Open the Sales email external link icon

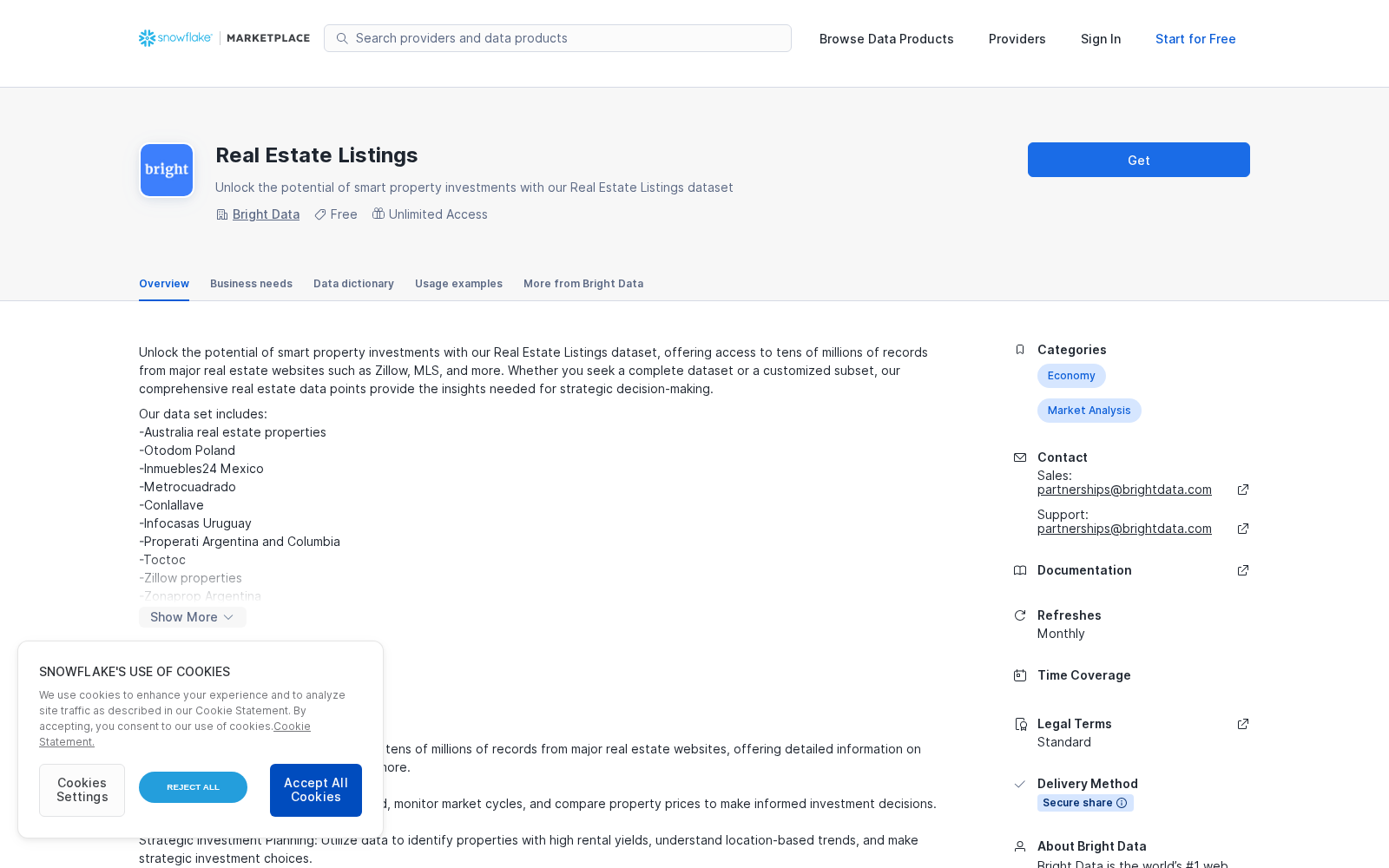[1243, 490]
